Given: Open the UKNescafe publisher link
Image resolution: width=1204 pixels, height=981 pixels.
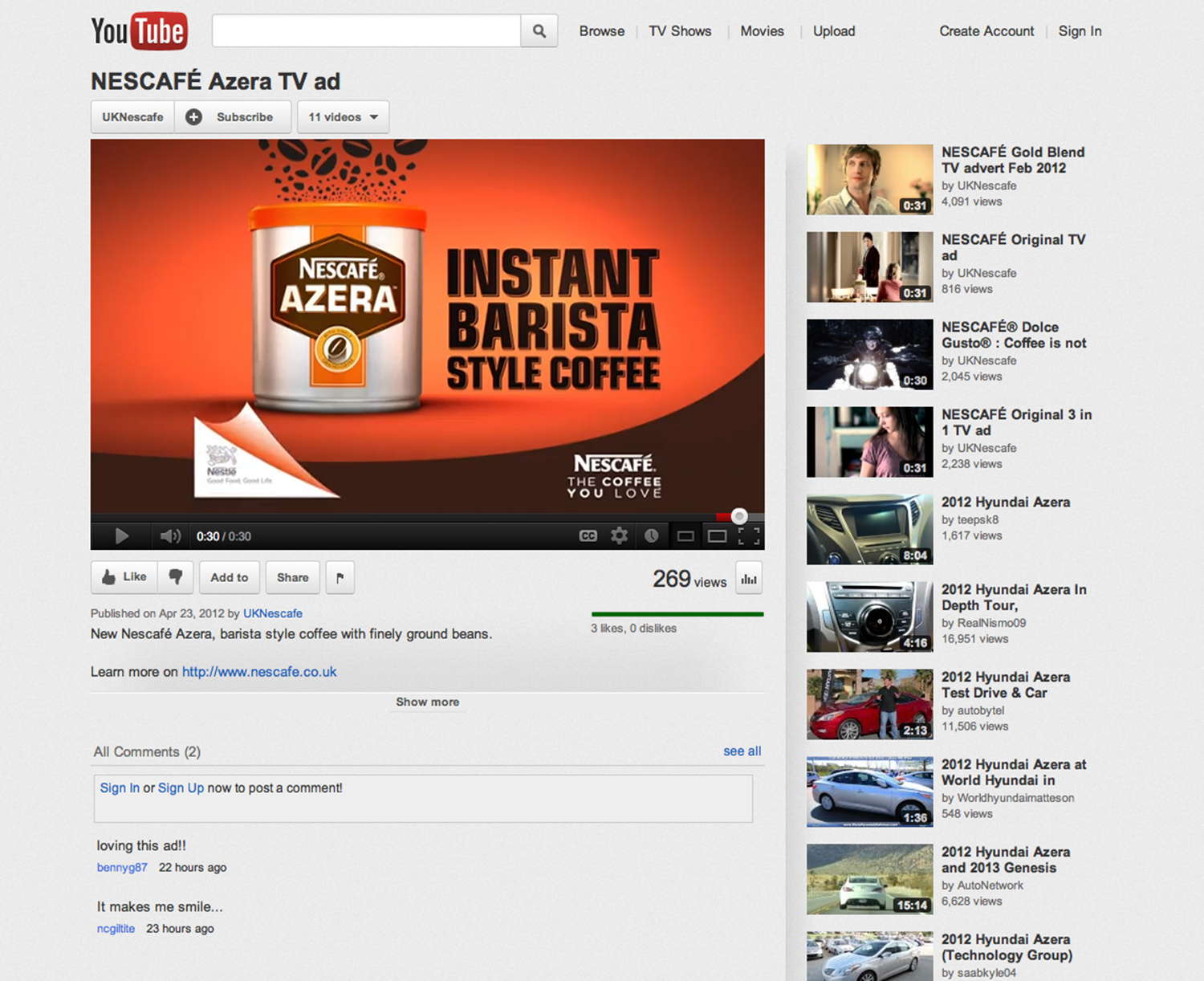Looking at the screenshot, I should [x=273, y=613].
